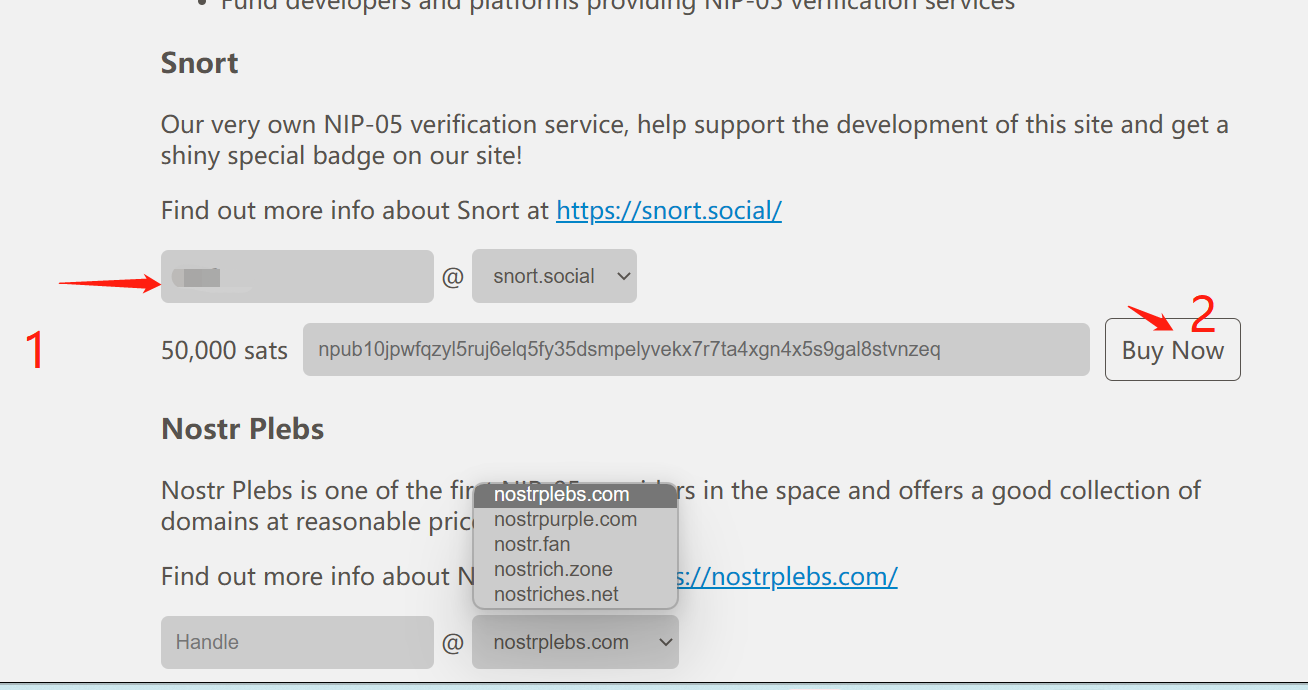Click the Snort handle input field
The image size is (1308, 690).
[297, 276]
